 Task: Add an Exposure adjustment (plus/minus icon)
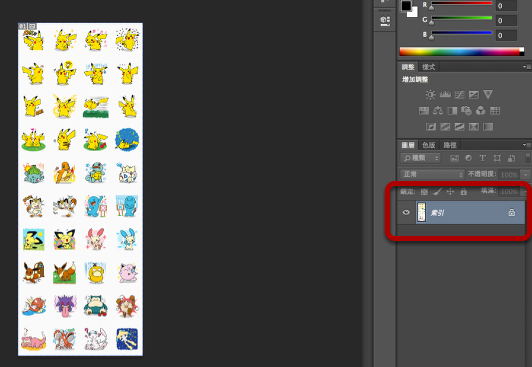[474, 94]
